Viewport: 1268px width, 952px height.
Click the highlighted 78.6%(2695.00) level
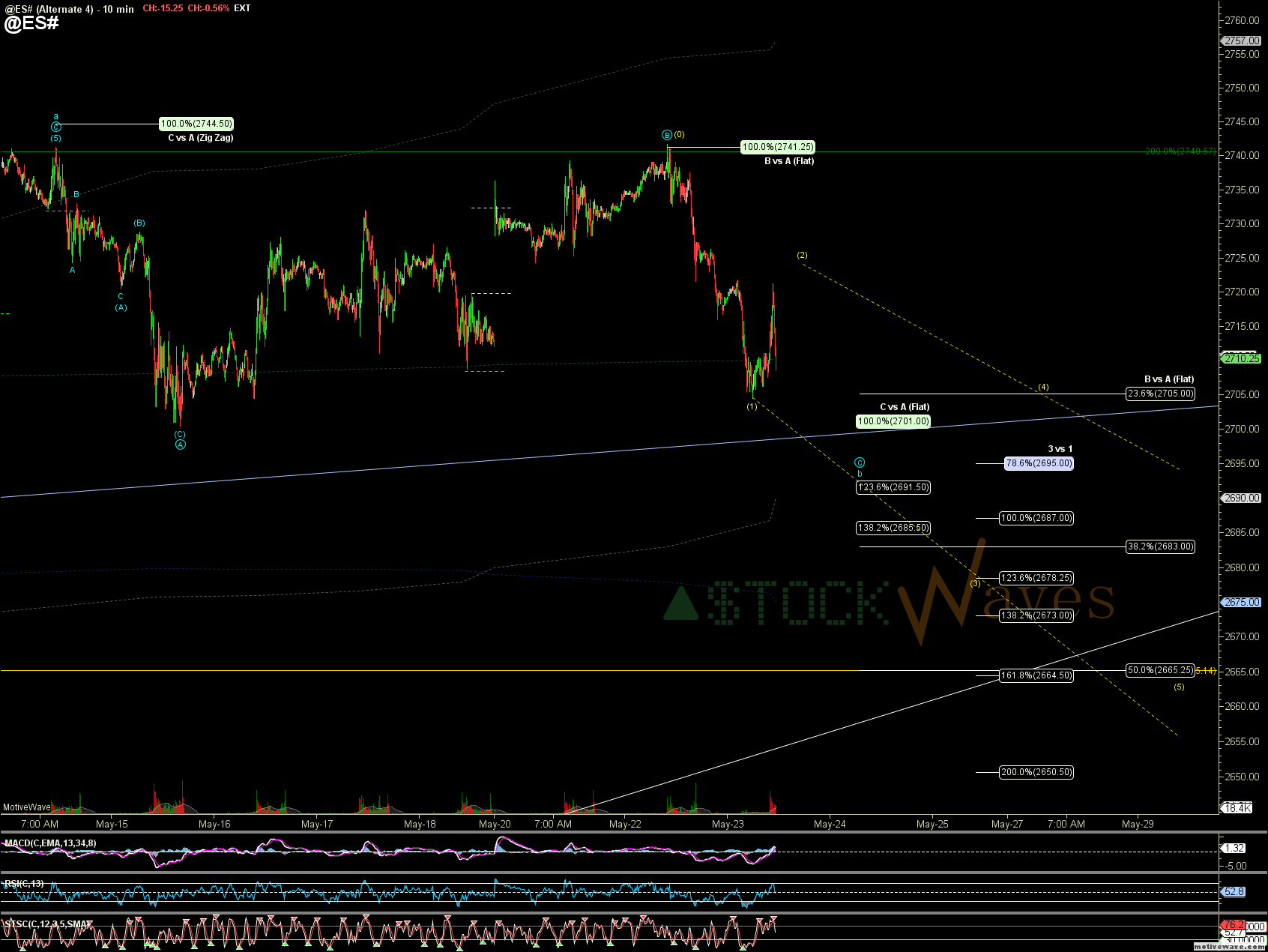click(1039, 463)
